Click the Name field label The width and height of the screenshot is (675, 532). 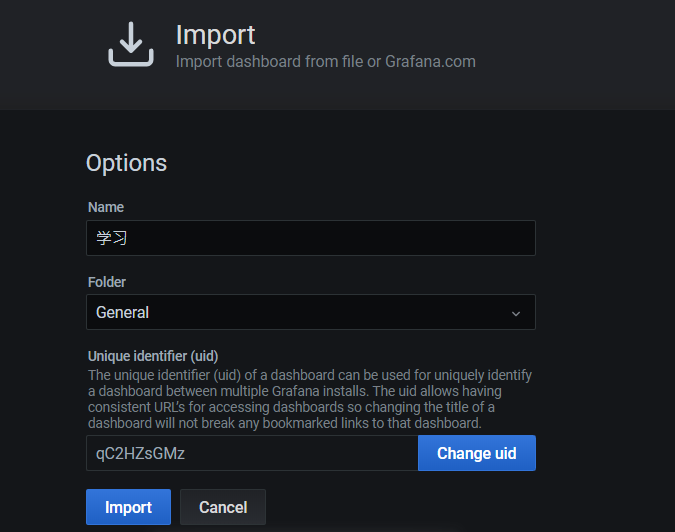point(106,207)
